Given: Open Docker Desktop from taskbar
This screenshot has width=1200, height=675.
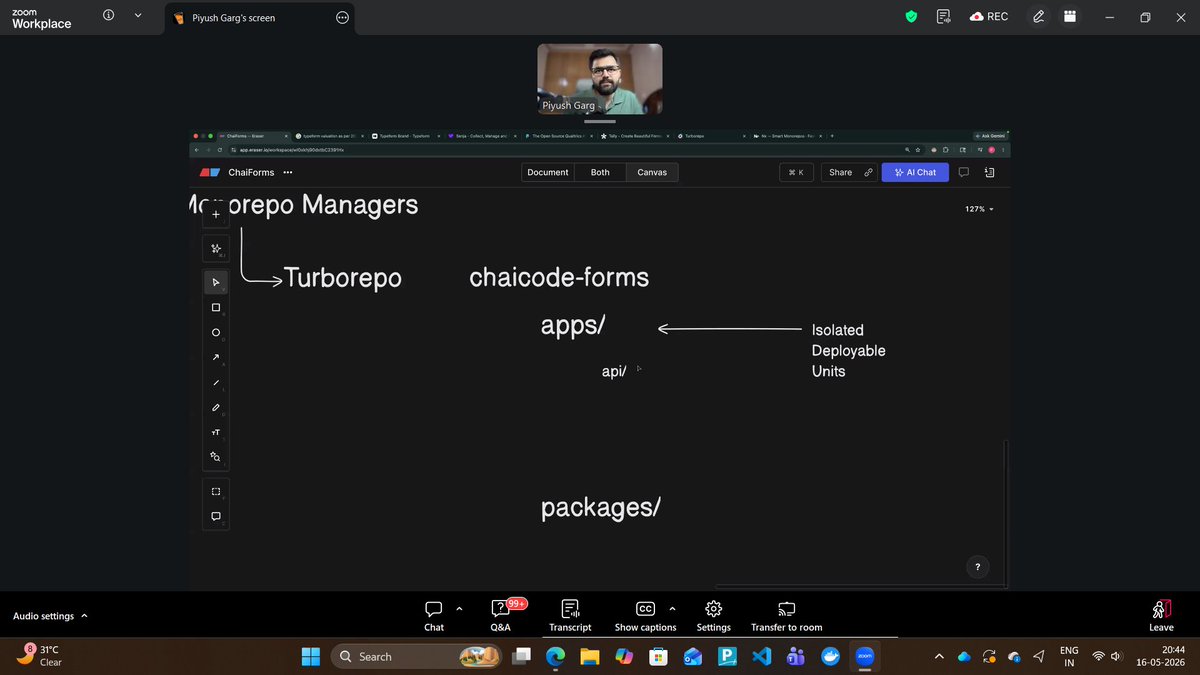Looking at the screenshot, I should coord(830,656).
